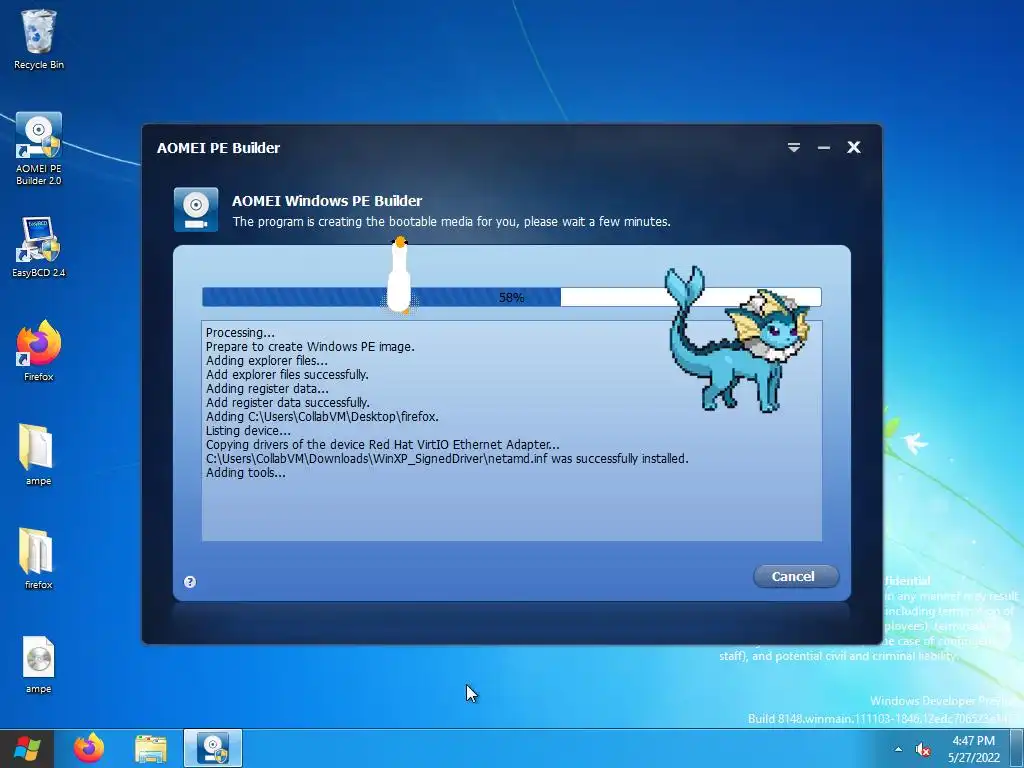The image size is (1024, 768).
Task: Cancel the bootable media creation
Action: 795,576
